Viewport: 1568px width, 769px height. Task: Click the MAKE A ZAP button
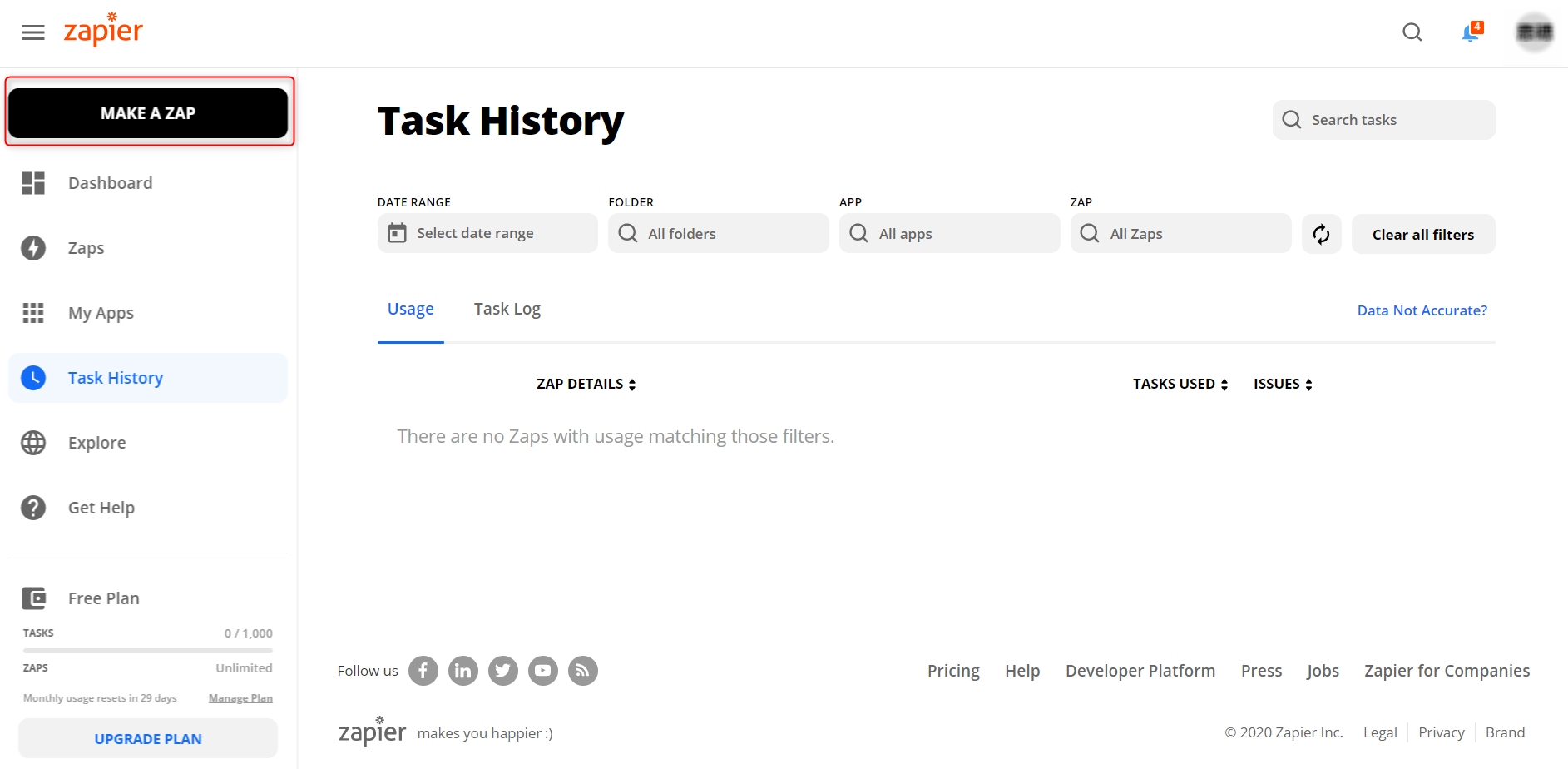click(x=148, y=113)
